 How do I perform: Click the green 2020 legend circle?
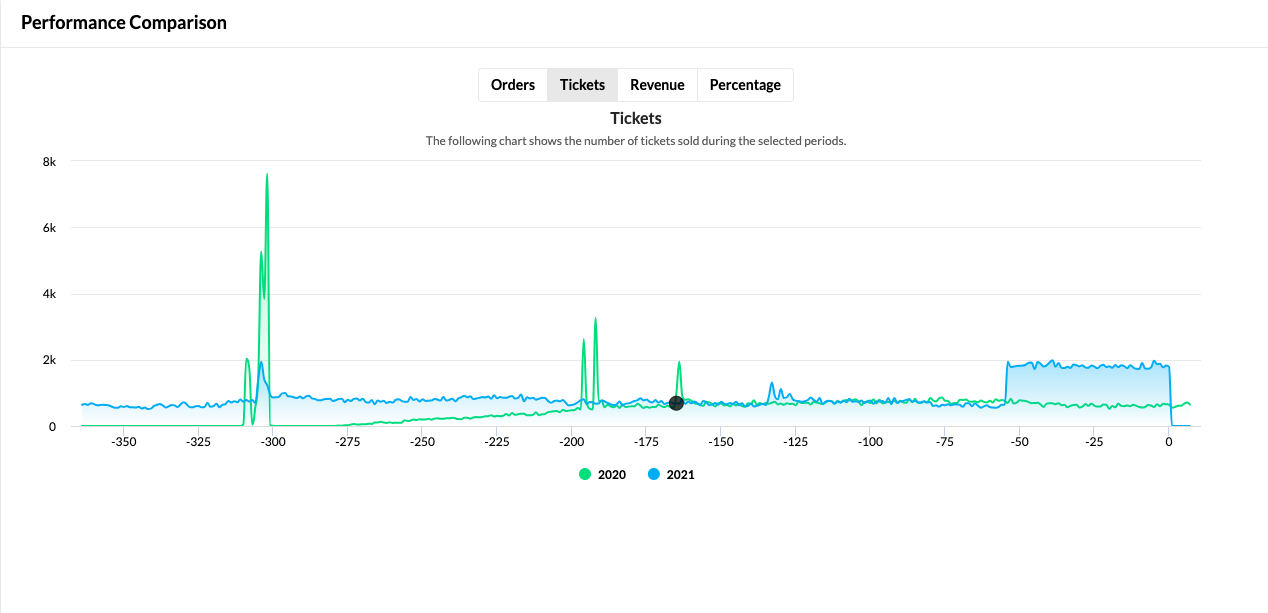point(585,475)
